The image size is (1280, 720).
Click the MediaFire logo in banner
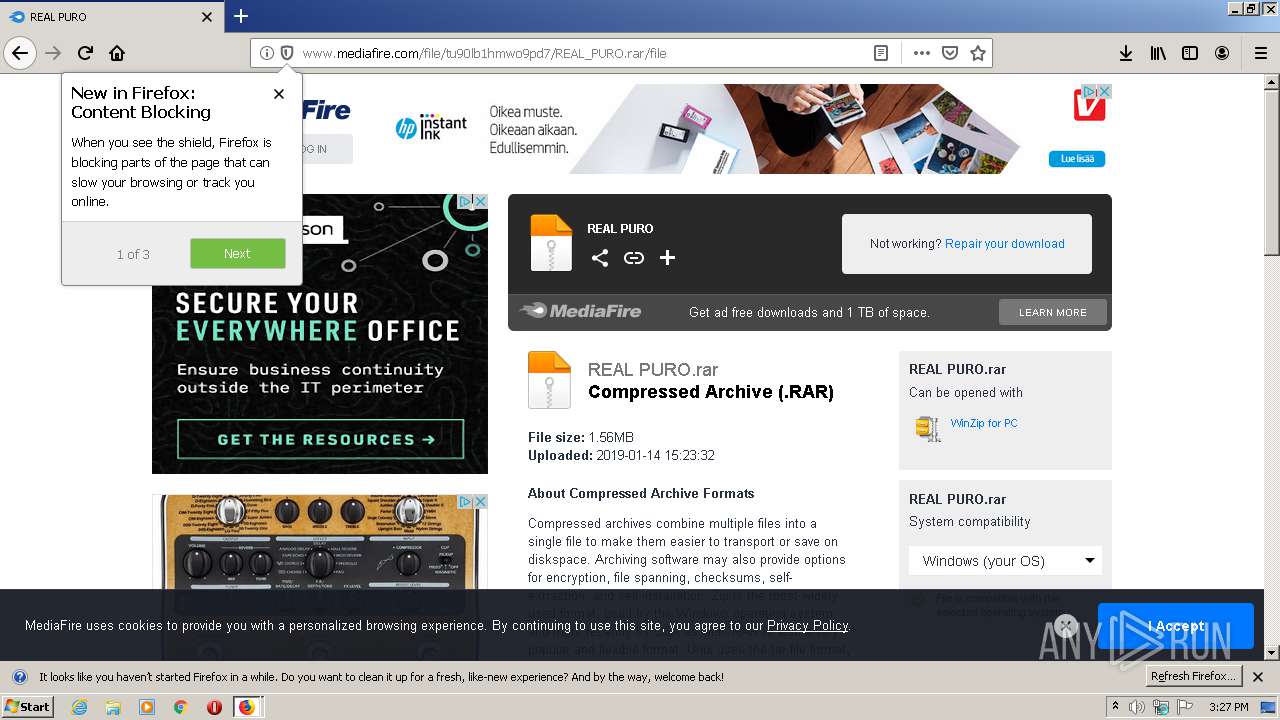[x=580, y=311]
